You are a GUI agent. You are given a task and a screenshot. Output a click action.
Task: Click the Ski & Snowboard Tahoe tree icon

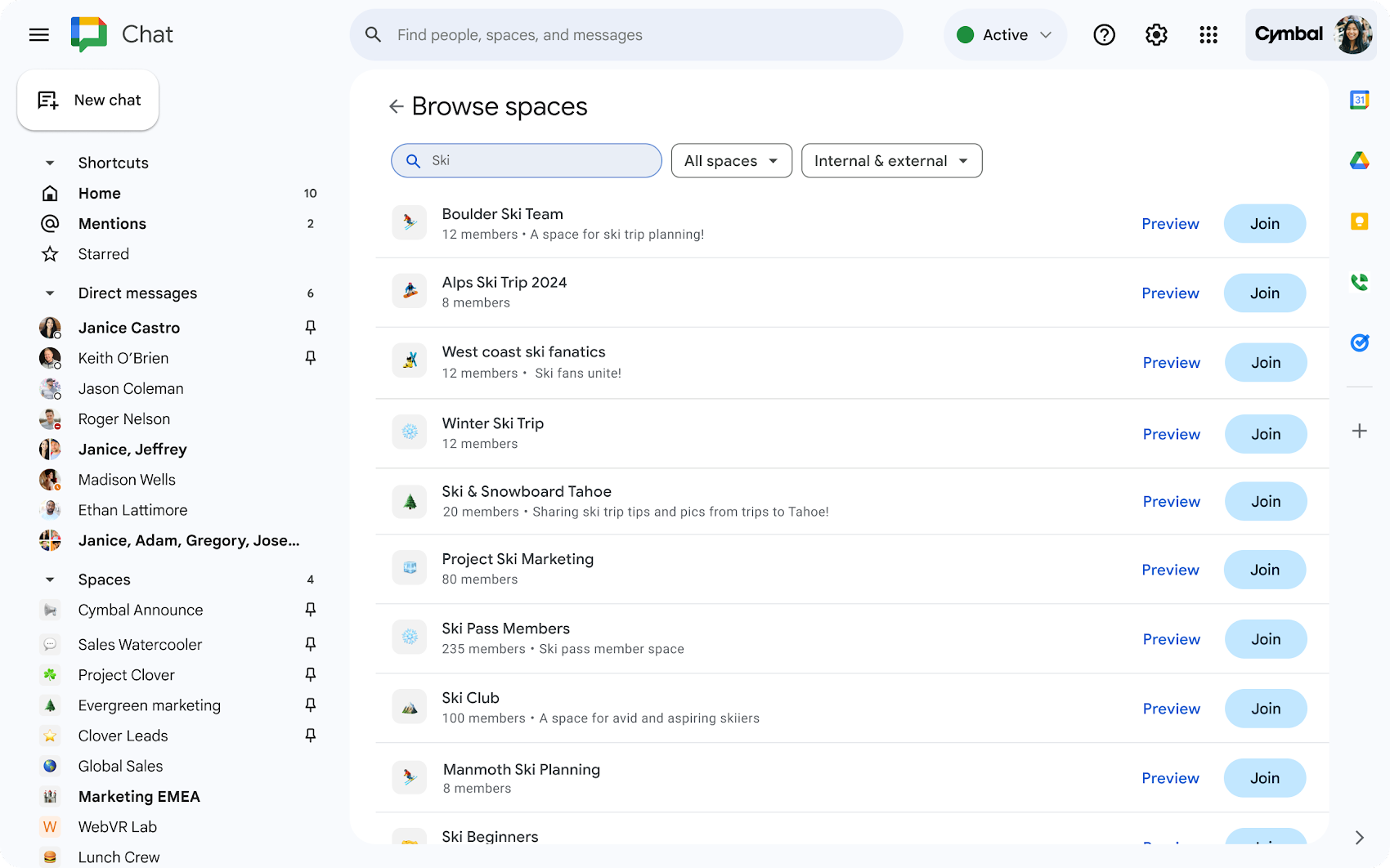(x=410, y=501)
